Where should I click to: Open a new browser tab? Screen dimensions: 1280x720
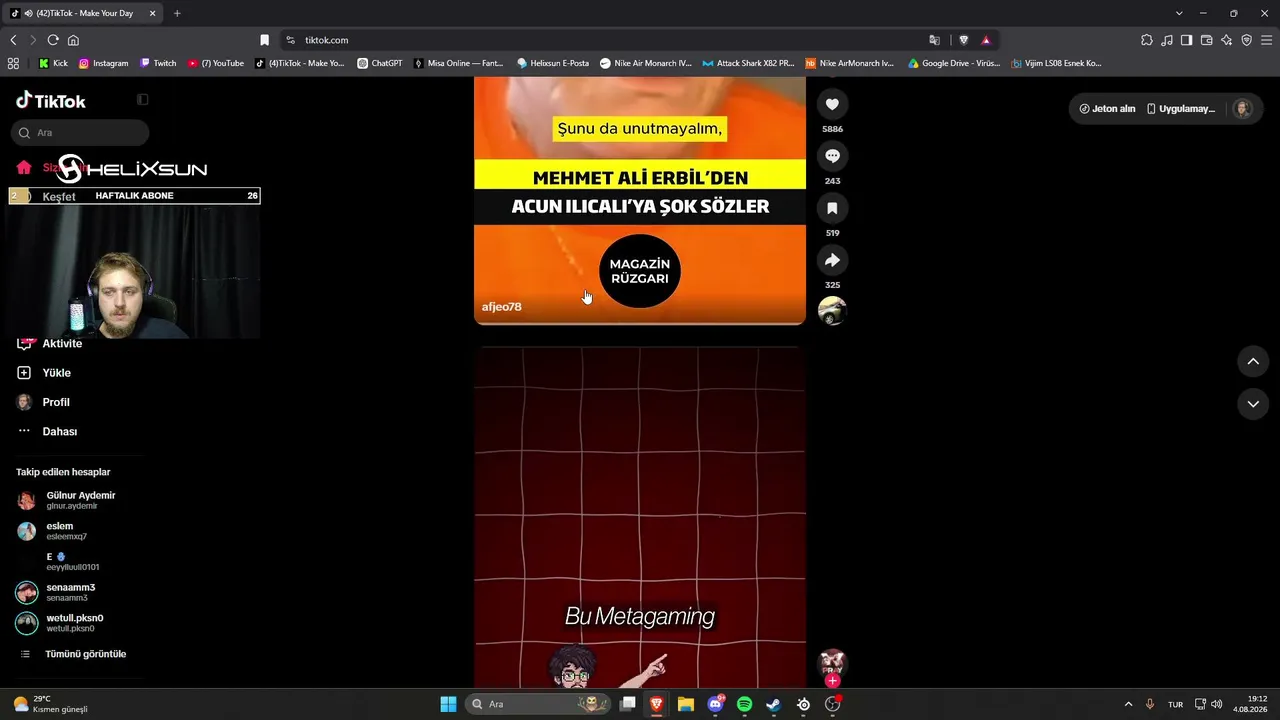point(177,13)
